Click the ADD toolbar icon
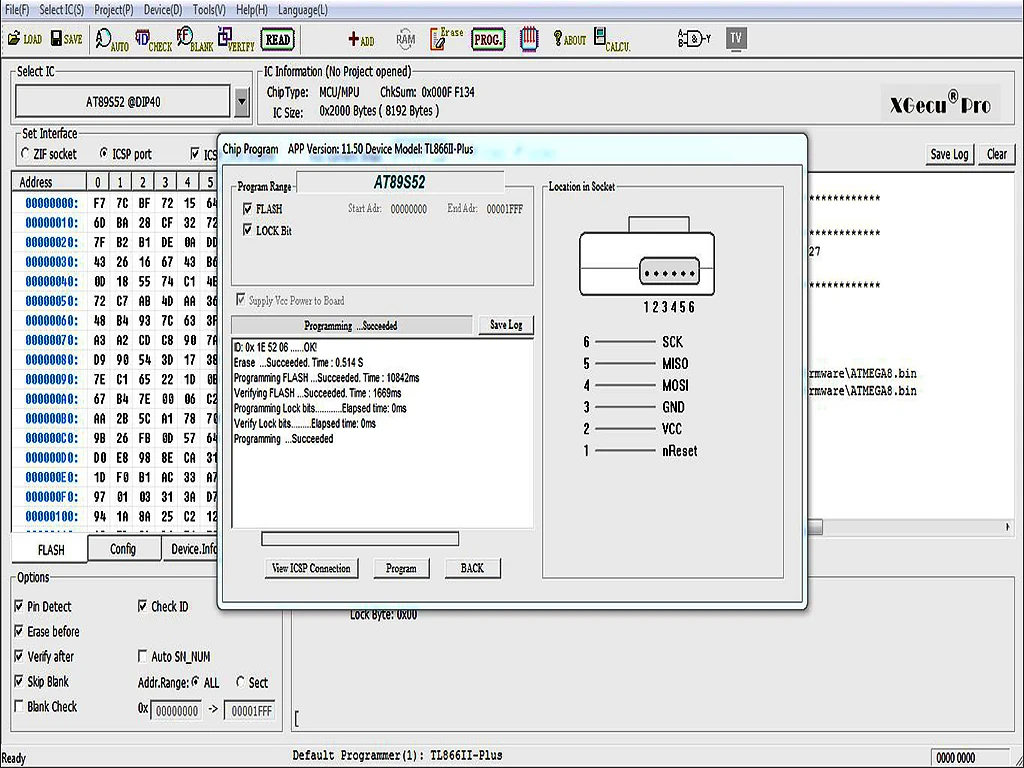Viewport: 1024px width, 768px height. coord(361,40)
